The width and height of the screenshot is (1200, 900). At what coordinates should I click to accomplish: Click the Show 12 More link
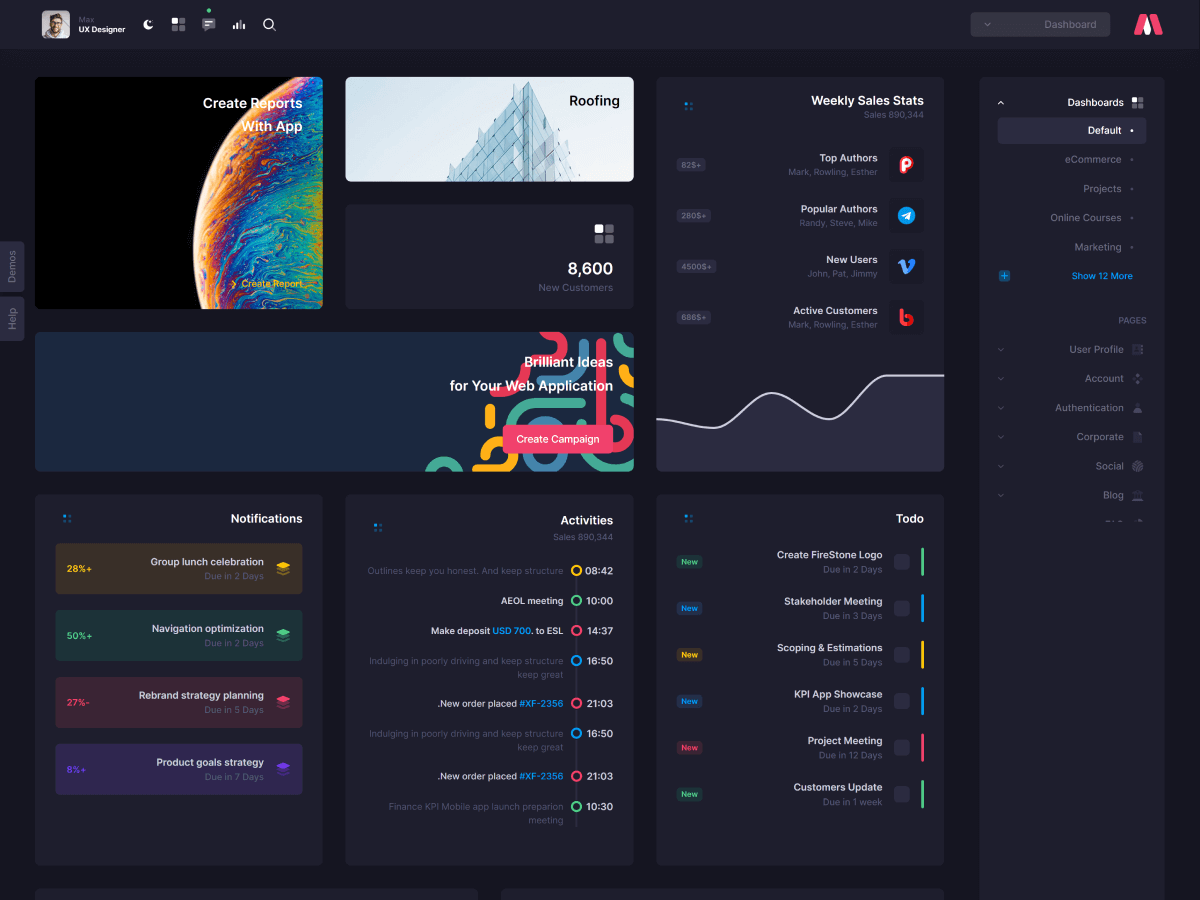pyautogui.click(x=1102, y=276)
